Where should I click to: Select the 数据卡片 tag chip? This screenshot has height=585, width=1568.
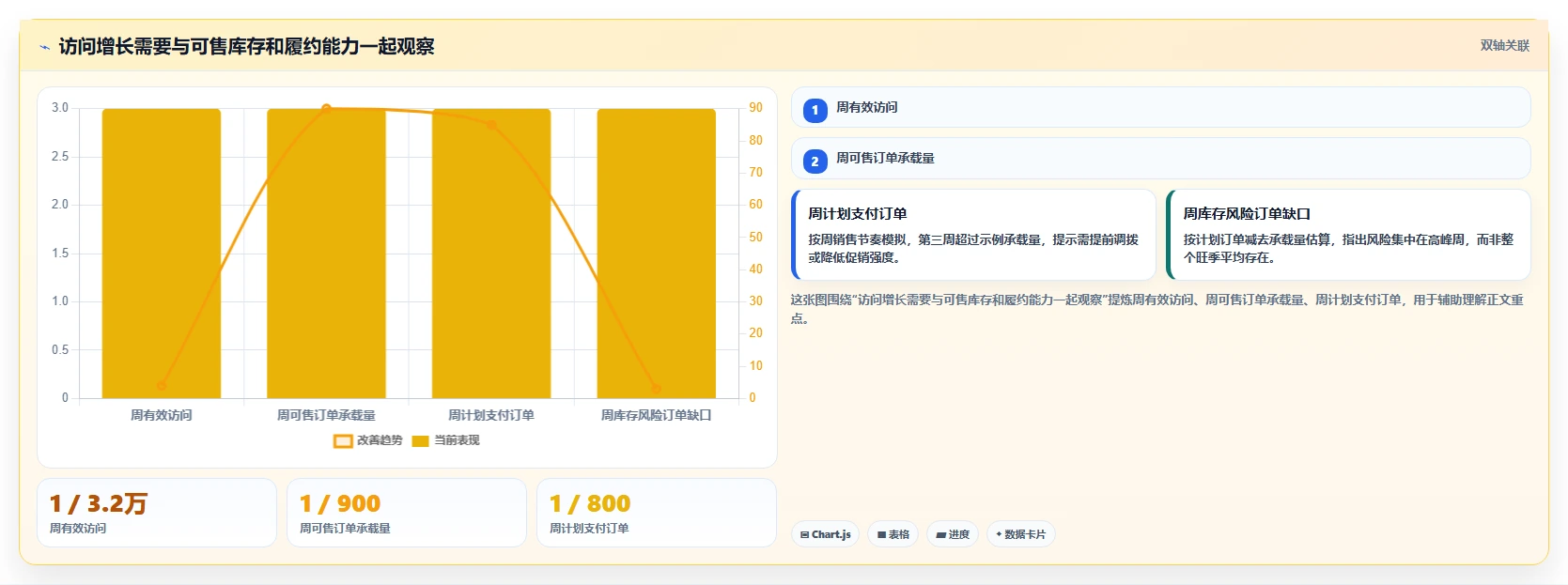(1020, 534)
